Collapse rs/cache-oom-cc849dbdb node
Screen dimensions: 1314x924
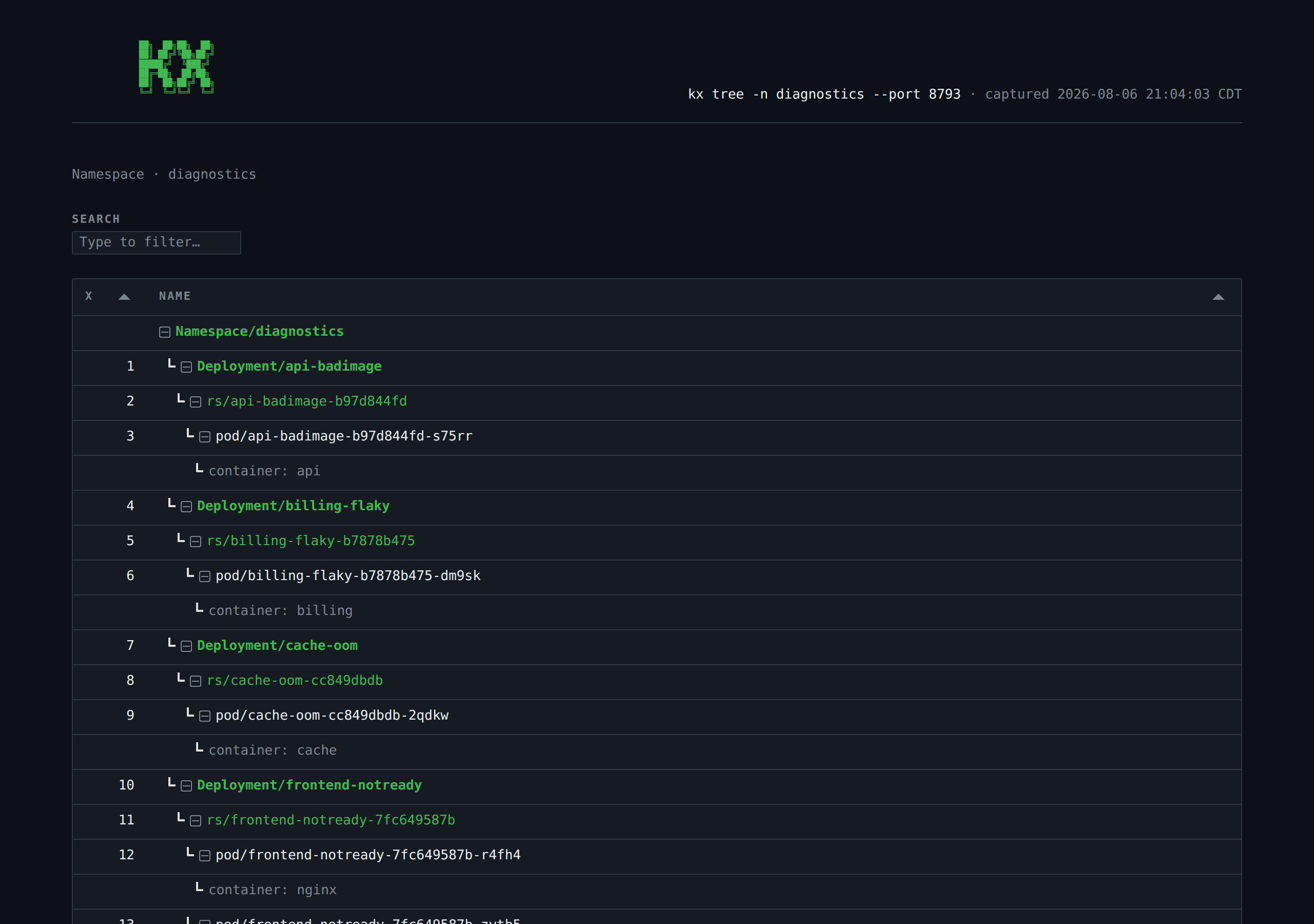coord(196,681)
